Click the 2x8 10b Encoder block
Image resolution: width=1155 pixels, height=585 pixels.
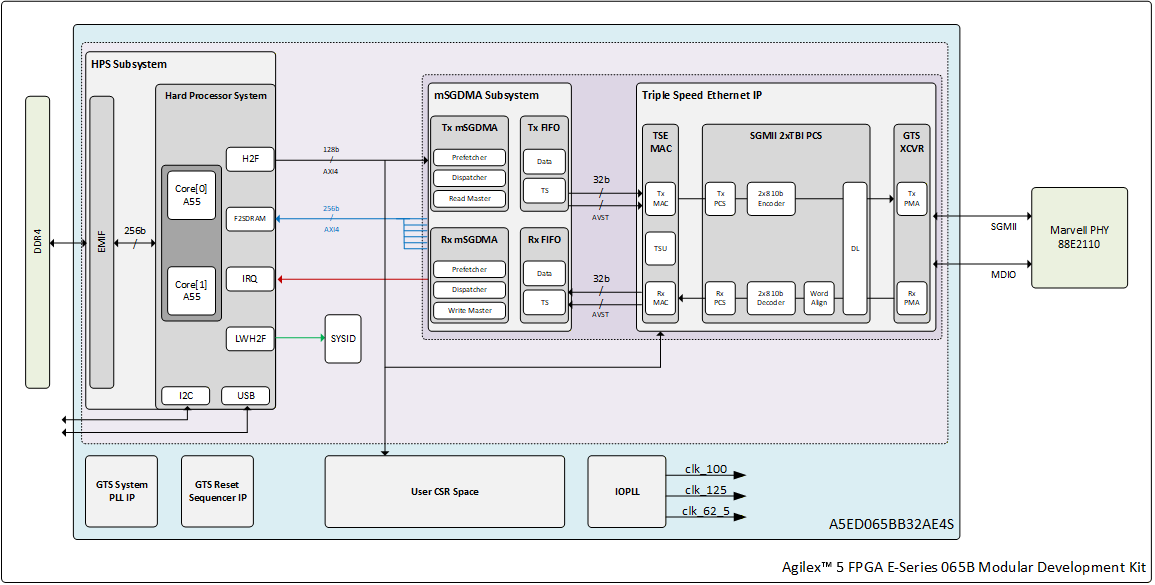771,199
